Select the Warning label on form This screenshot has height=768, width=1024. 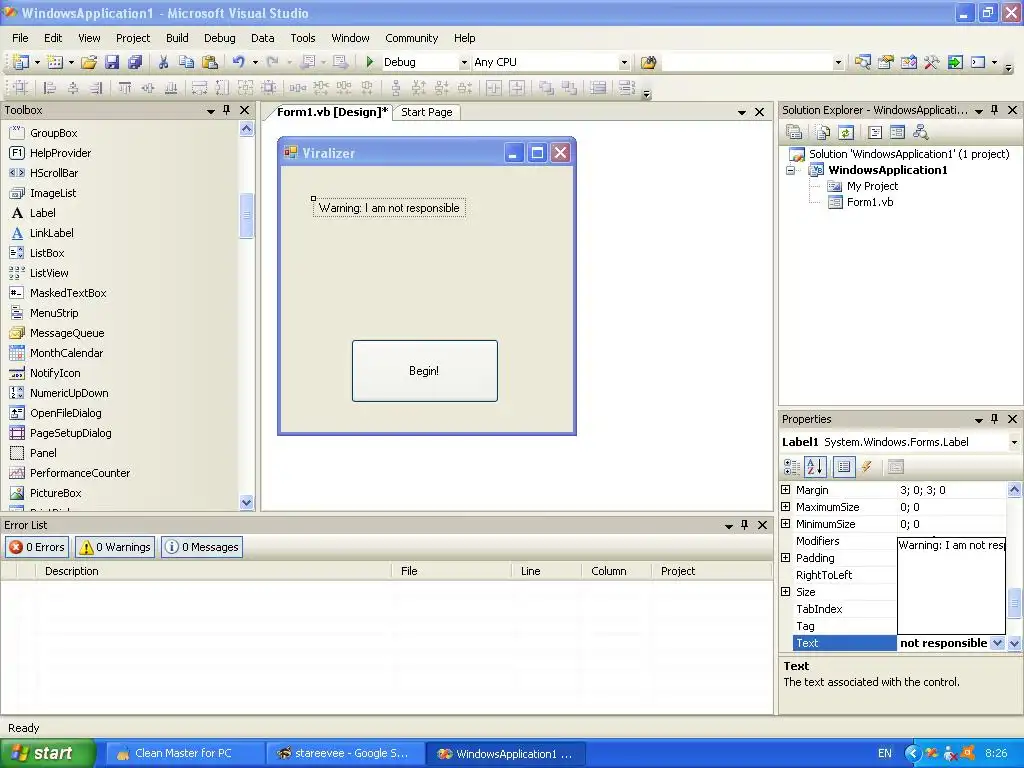click(389, 208)
